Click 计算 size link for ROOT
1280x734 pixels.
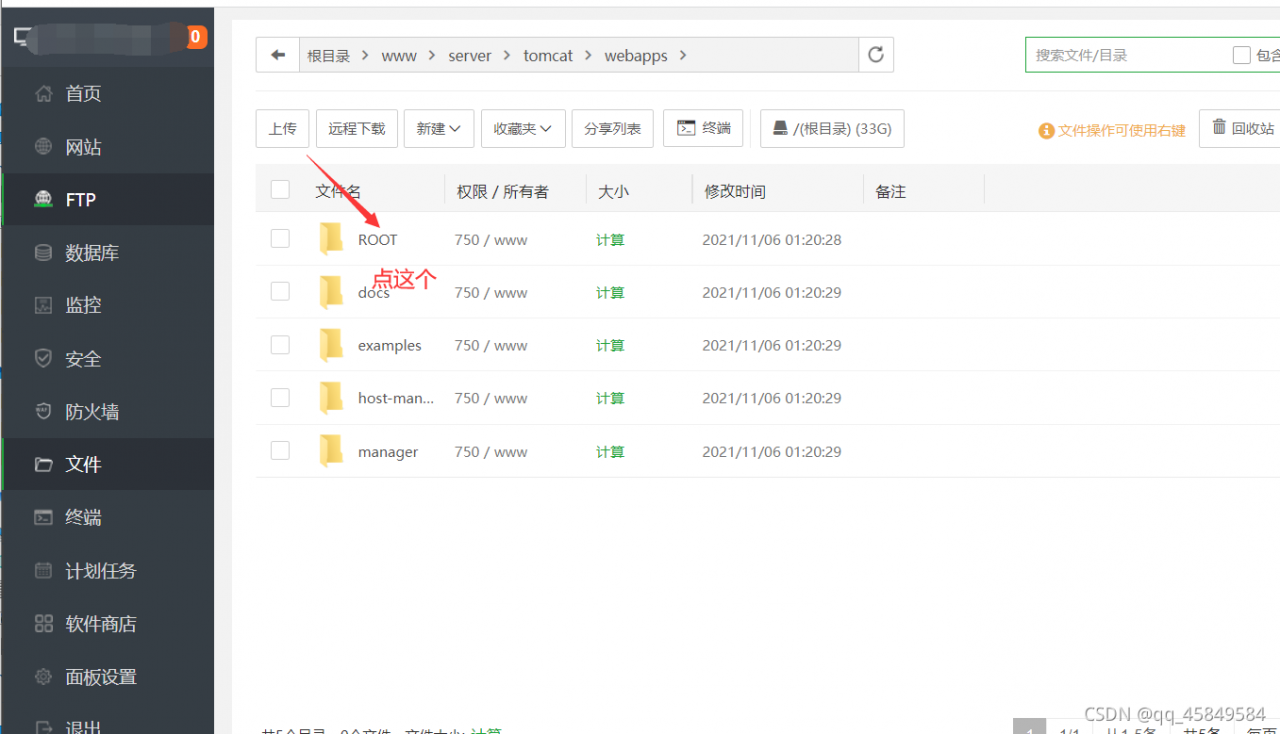pyautogui.click(x=610, y=240)
